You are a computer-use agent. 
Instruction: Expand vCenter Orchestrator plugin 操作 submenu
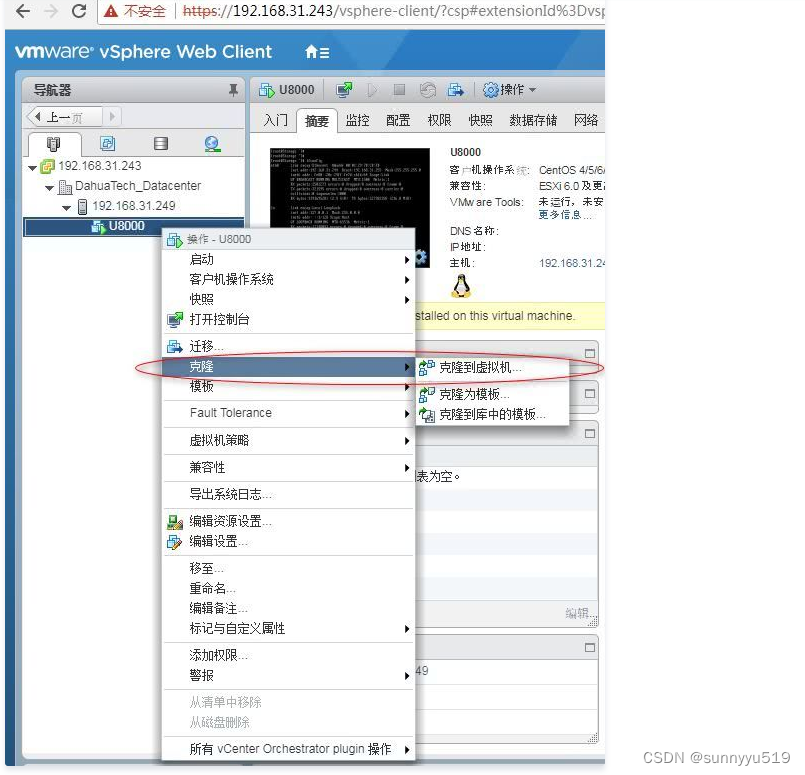tap(288, 749)
